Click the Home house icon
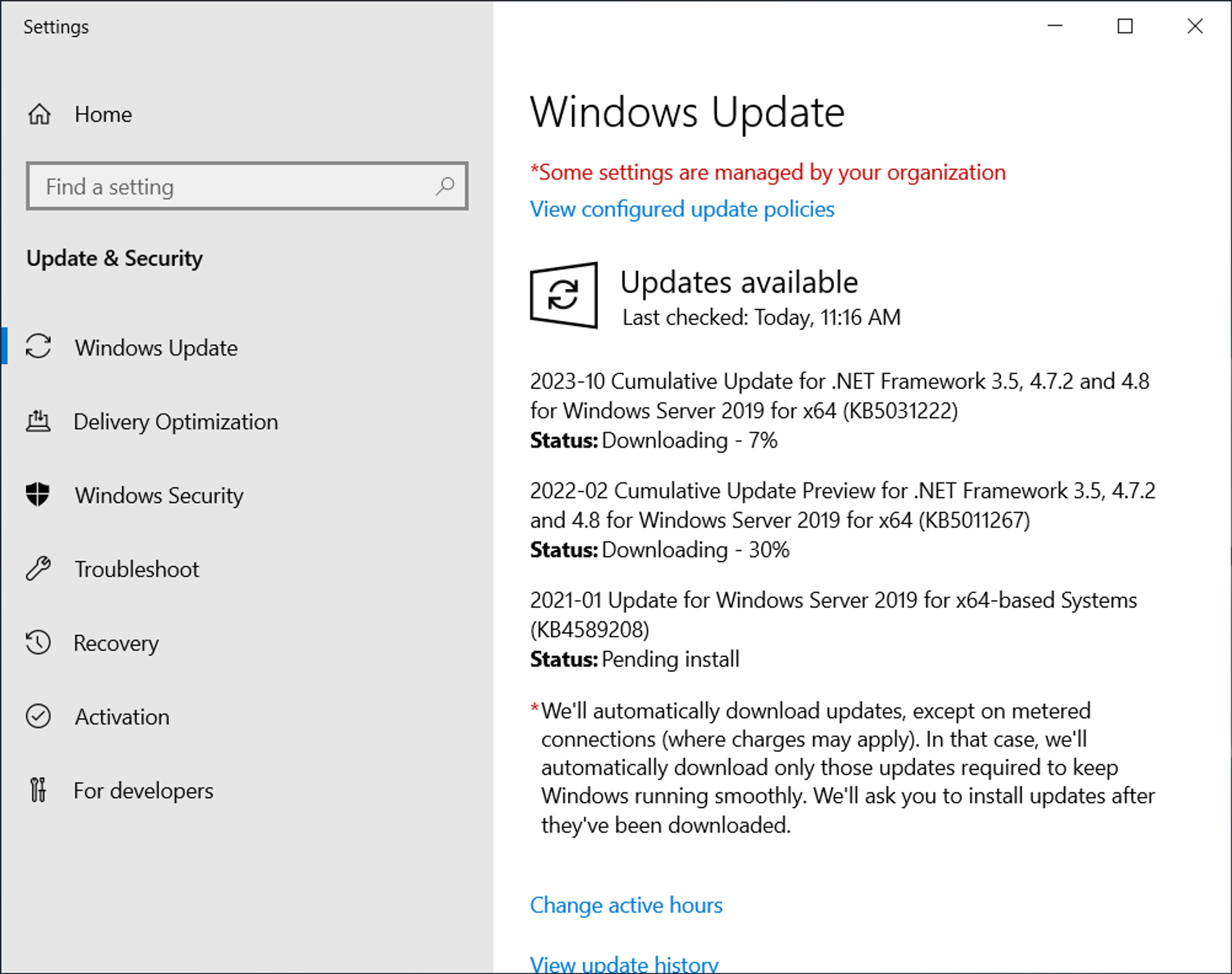 click(39, 115)
